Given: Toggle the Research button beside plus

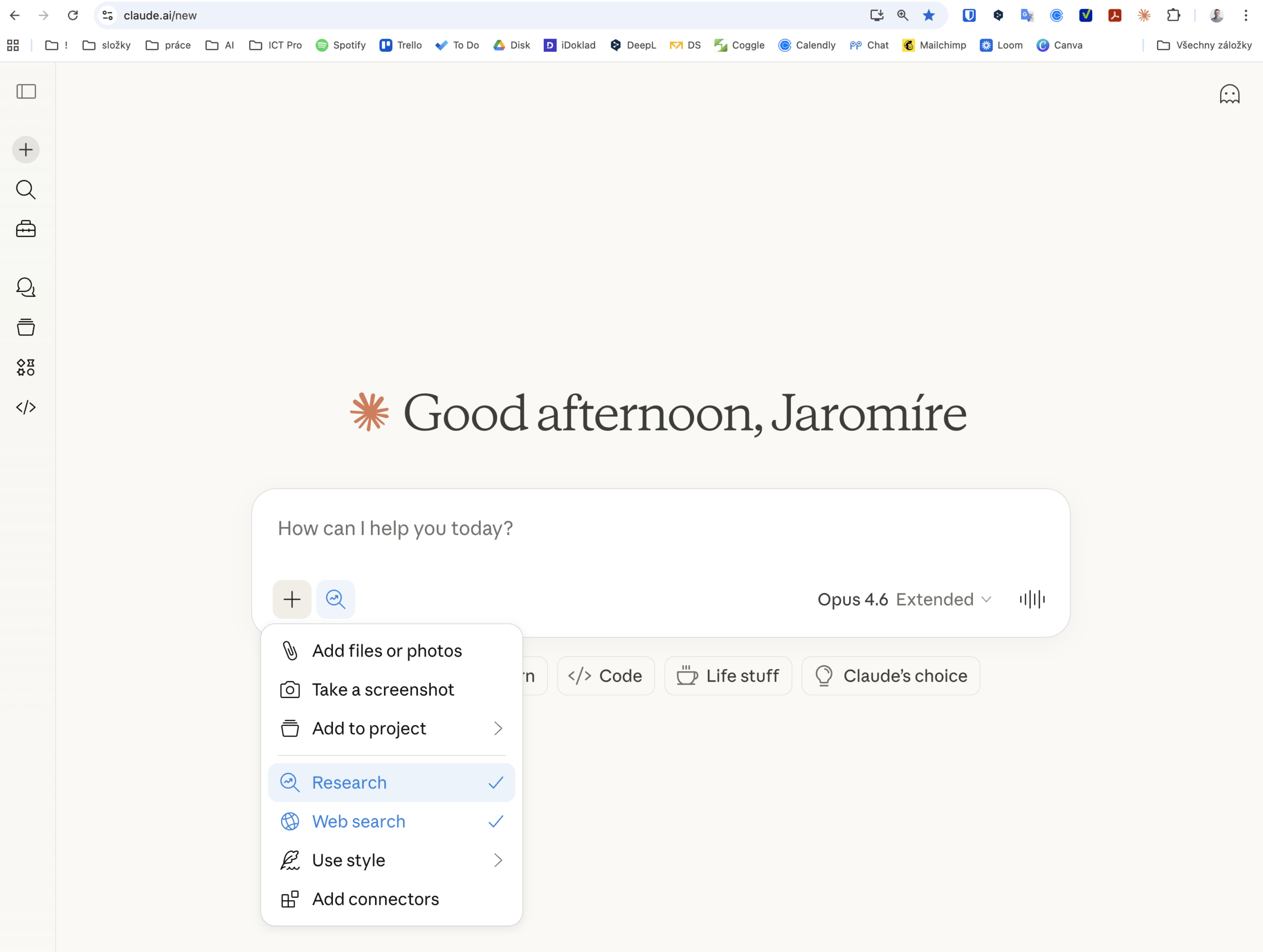Looking at the screenshot, I should click(x=336, y=599).
